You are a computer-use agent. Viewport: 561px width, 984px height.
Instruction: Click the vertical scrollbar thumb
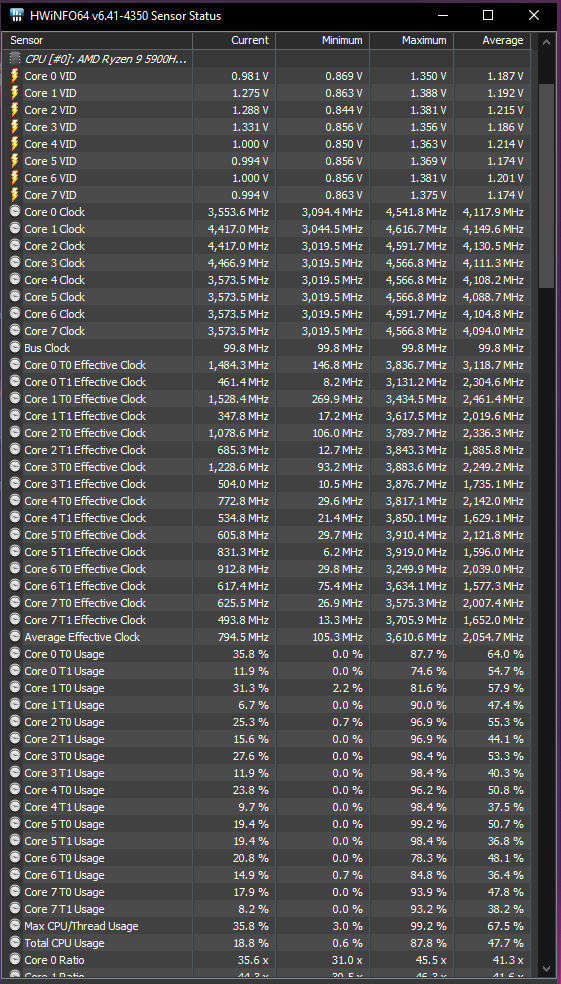coord(546,186)
